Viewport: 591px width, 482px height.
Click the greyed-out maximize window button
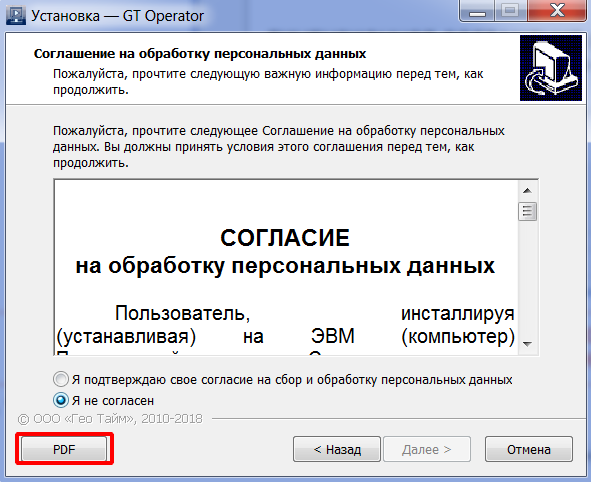coord(510,11)
